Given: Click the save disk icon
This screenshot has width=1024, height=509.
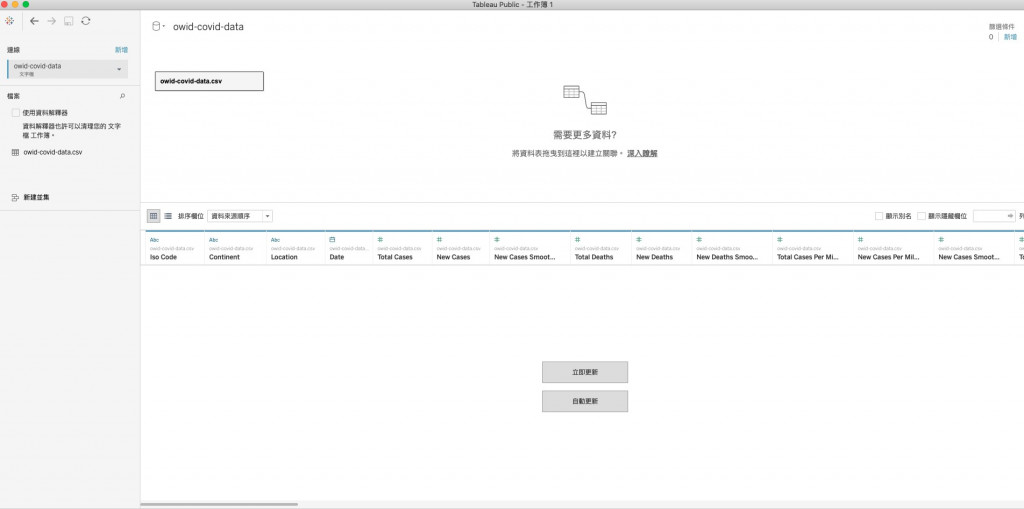Looking at the screenshot, I should [x=69, y=21].
